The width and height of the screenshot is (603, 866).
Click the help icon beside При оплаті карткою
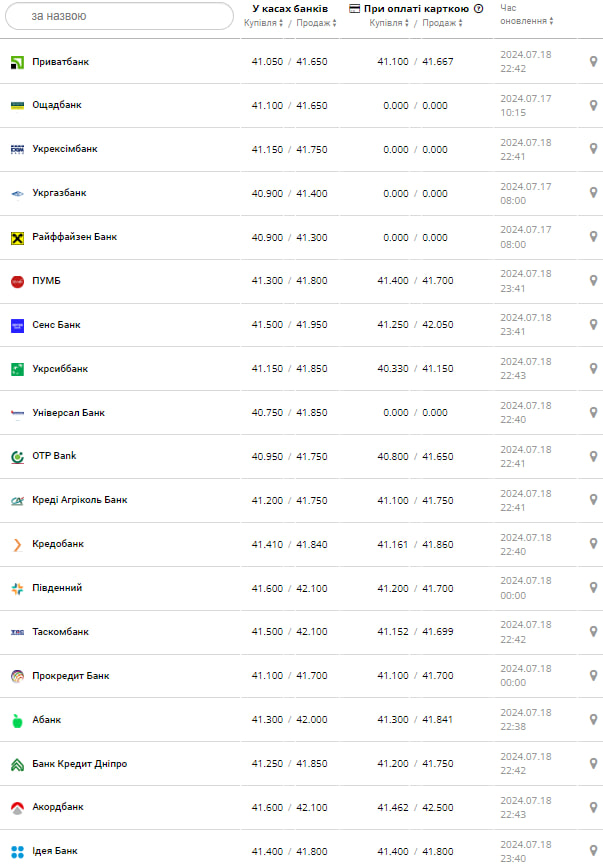click(478, 9)
